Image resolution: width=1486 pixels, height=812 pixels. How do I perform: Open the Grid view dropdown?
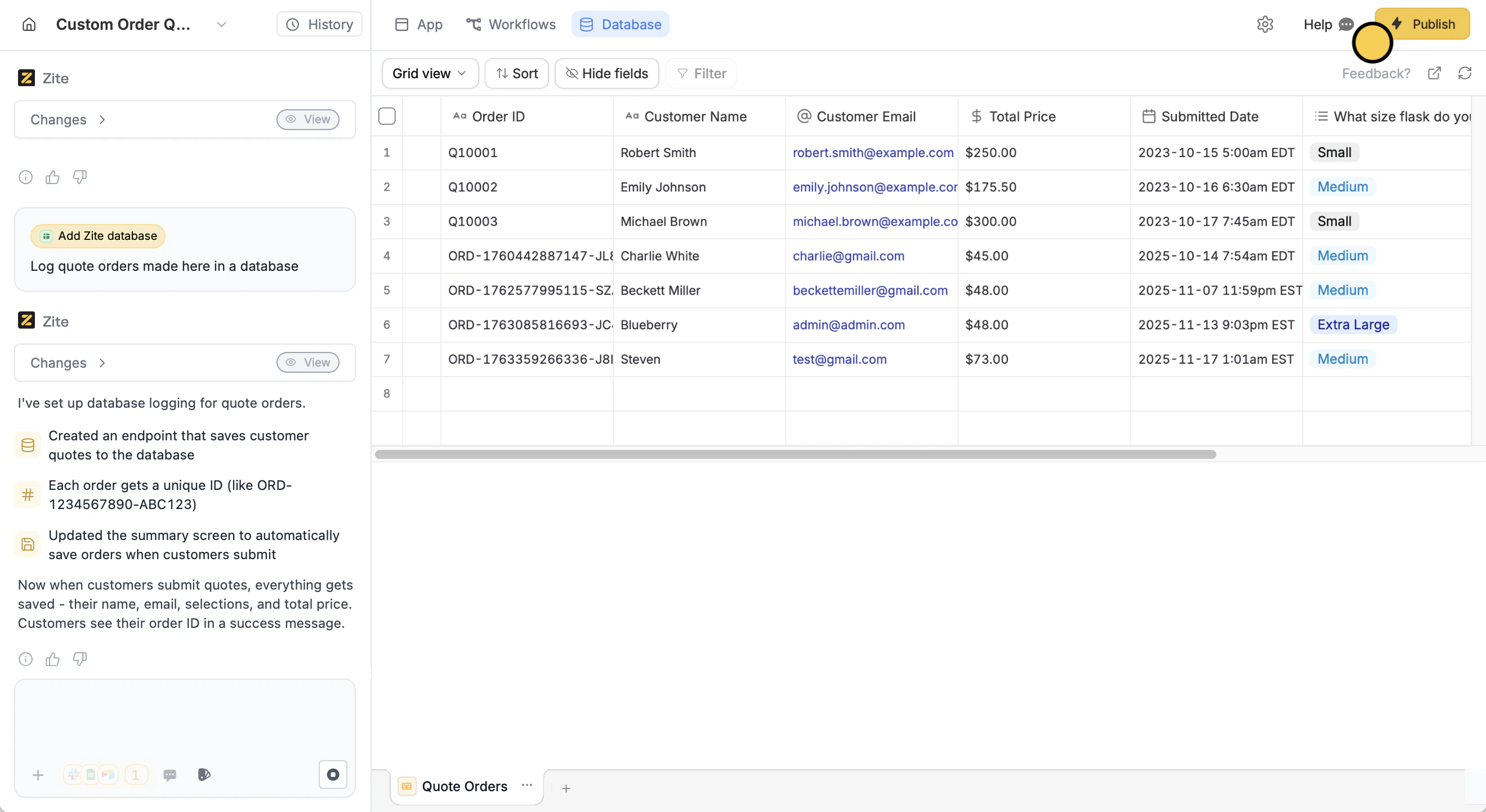pyautogui.click(x=430, y=73)
